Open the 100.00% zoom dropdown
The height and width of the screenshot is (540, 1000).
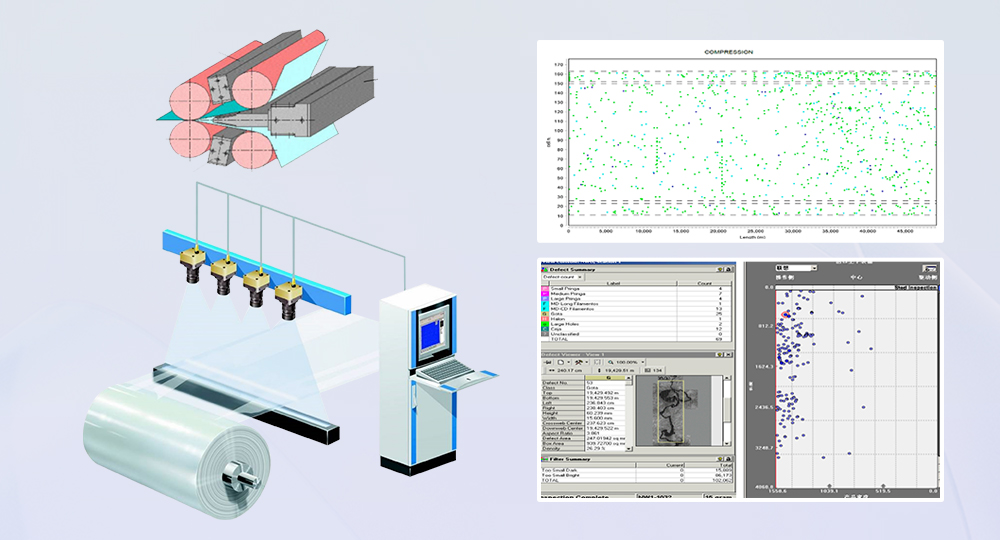coord(642,362)
